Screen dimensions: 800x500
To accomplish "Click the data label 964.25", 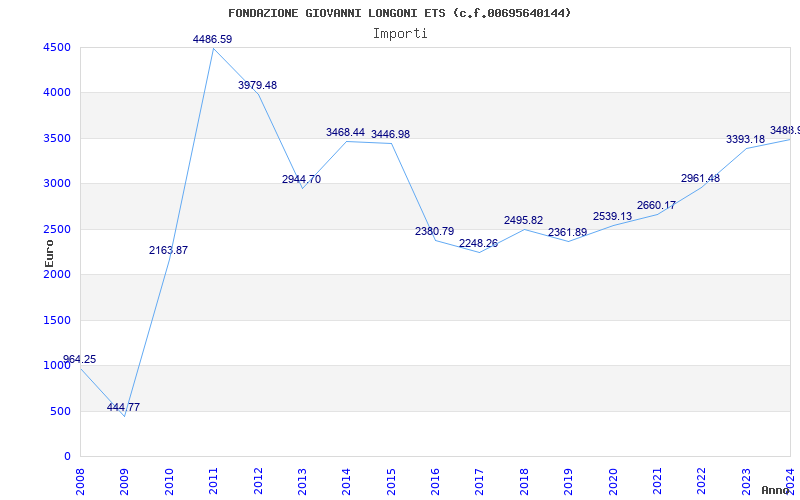I will pyautogui.click(x=80, y=359).
